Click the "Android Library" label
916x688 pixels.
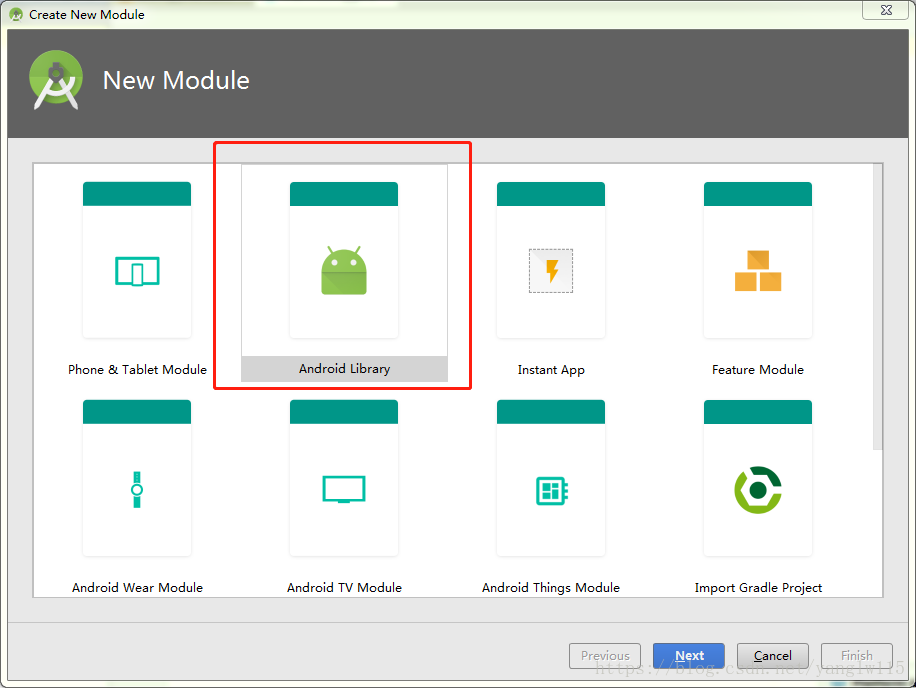345,369
